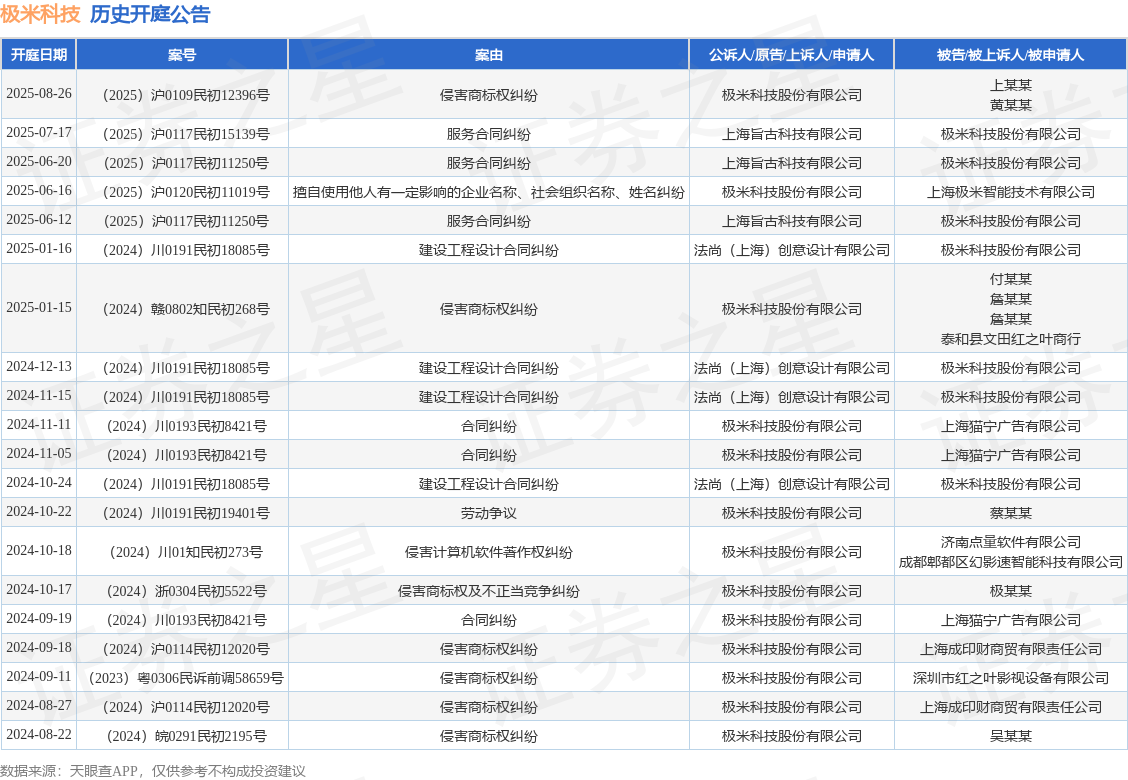The height and width of the screenshot is (780, 1128).
Task: Click the date cell 2024-09-19
Action: (x=39, y=618)
